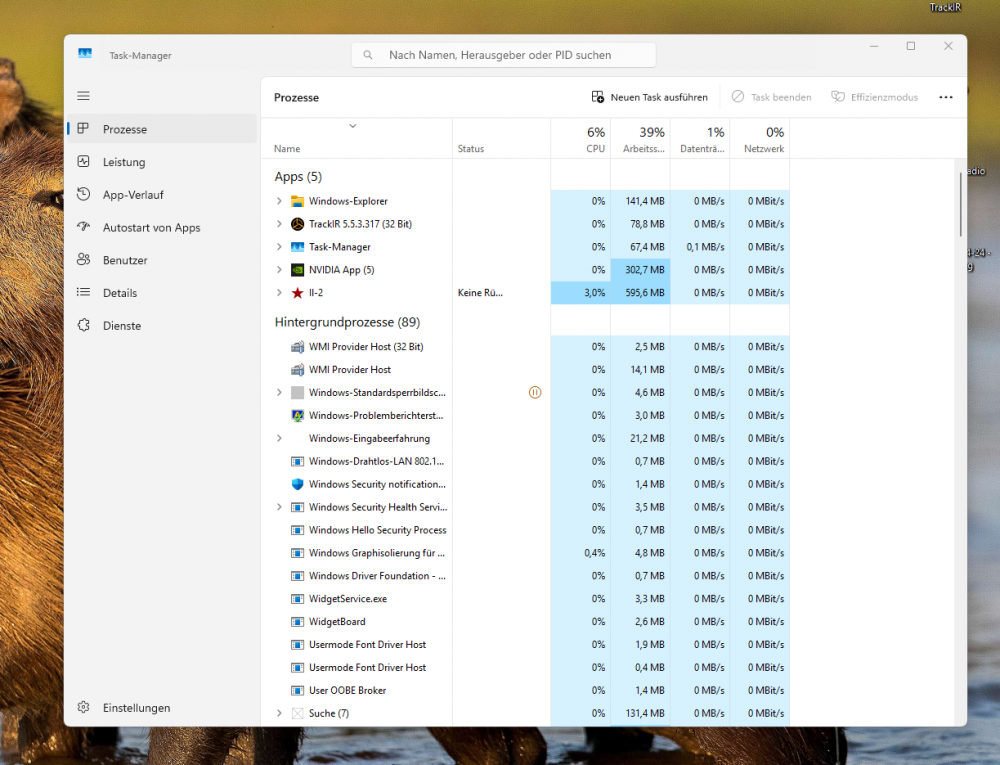Expand the Suche background process group
Screen dimensions: 1000x765
tap(279, 713)
